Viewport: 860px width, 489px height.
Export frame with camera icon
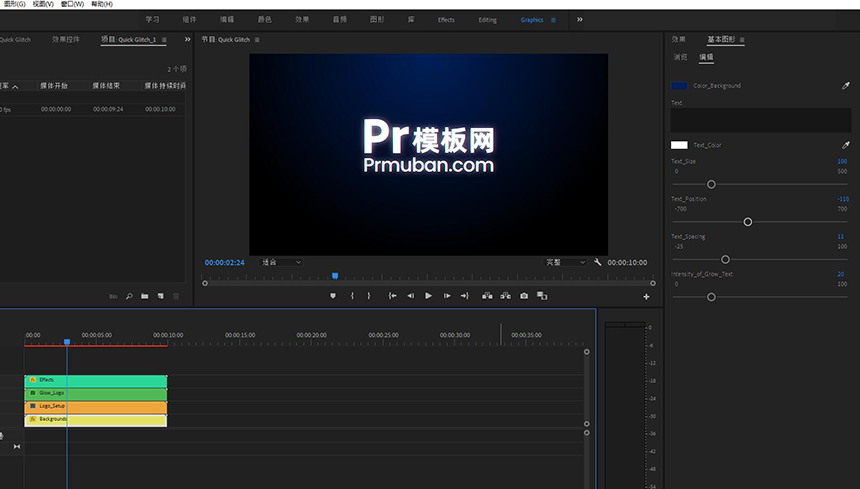(x=524, y=296)
